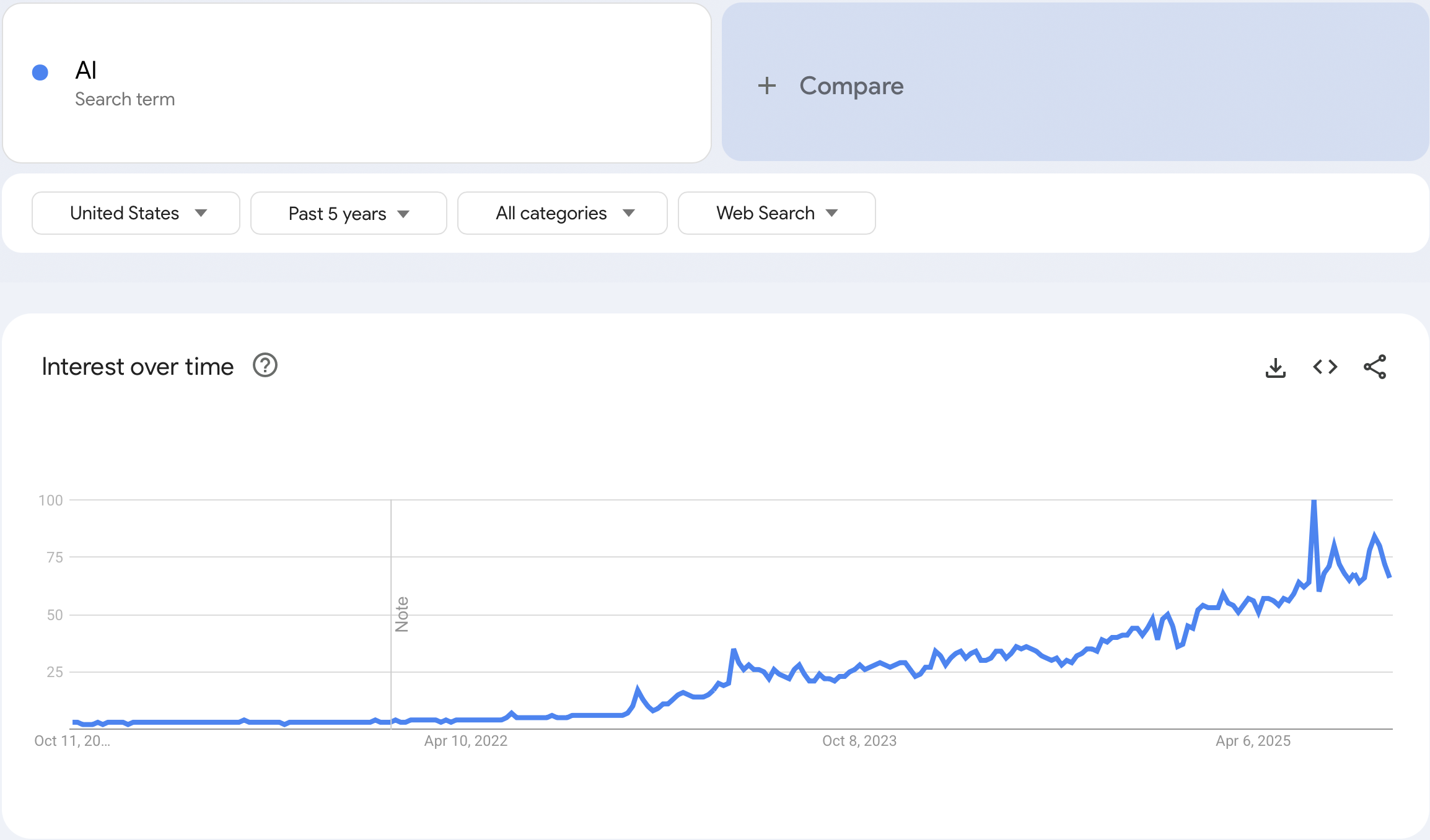Click the Note marker on the chart
Image resolution: width=1430 pixels, height=840 pixels.
[401, 614]
